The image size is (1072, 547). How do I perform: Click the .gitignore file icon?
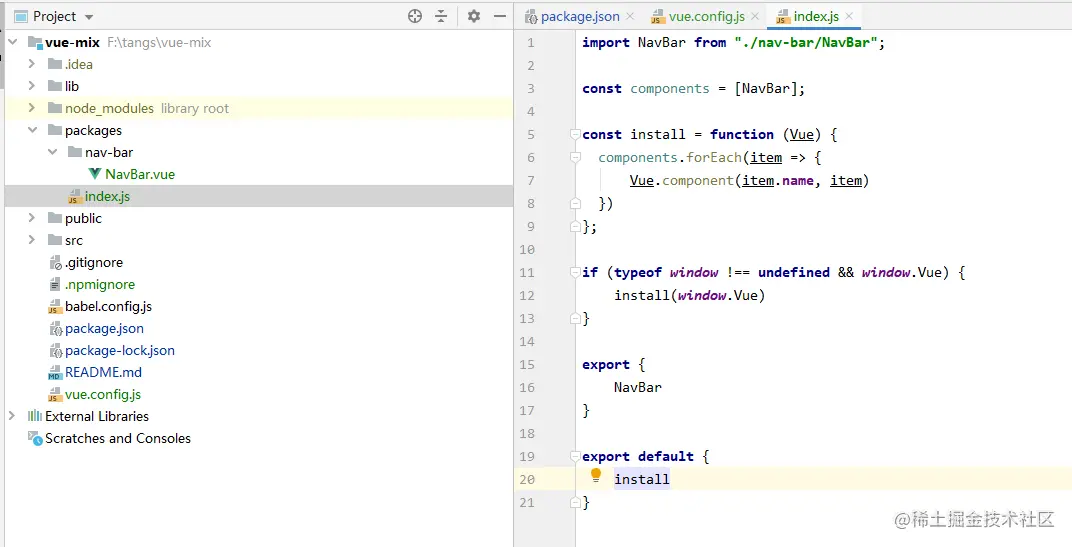[x=55, y=263]
